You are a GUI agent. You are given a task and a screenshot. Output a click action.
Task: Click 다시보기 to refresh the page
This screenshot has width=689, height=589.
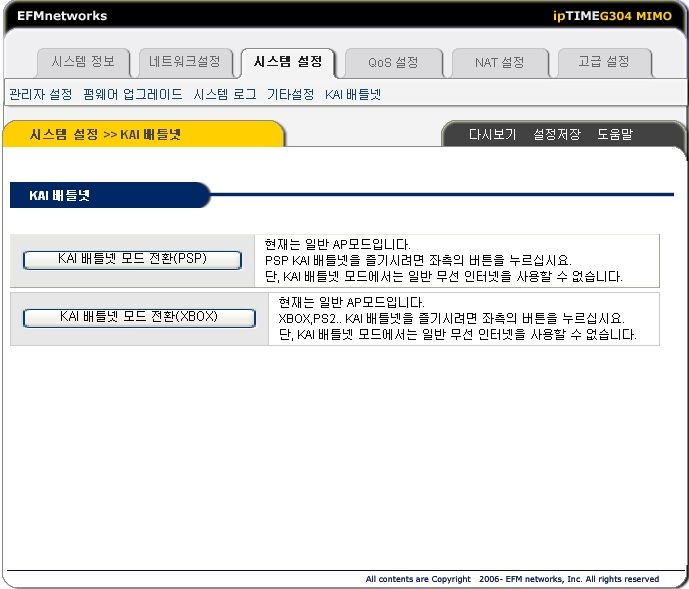point(492,134)
